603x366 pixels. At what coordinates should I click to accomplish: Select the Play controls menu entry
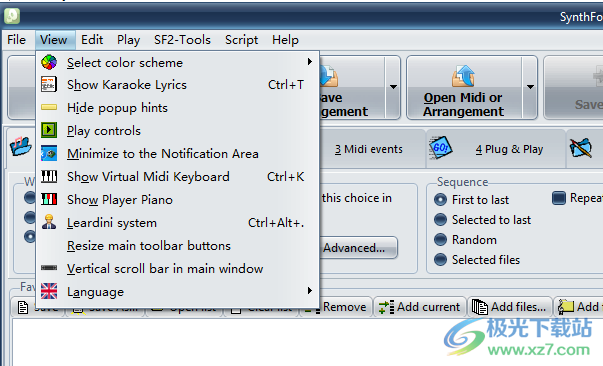[x=177, y=131]
